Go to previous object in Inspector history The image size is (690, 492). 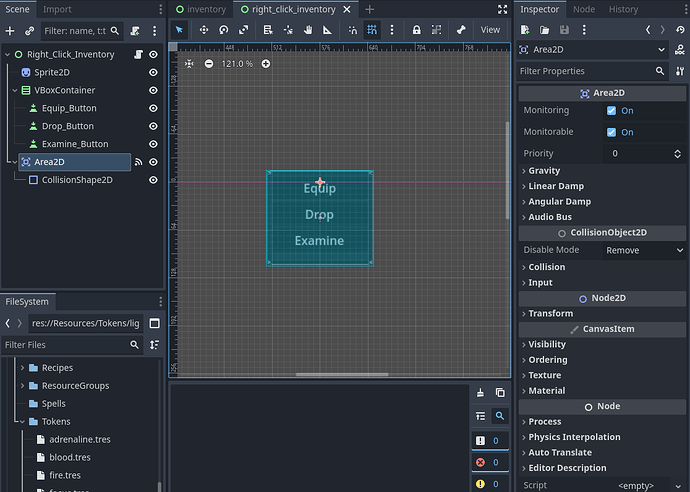point(648,30)
